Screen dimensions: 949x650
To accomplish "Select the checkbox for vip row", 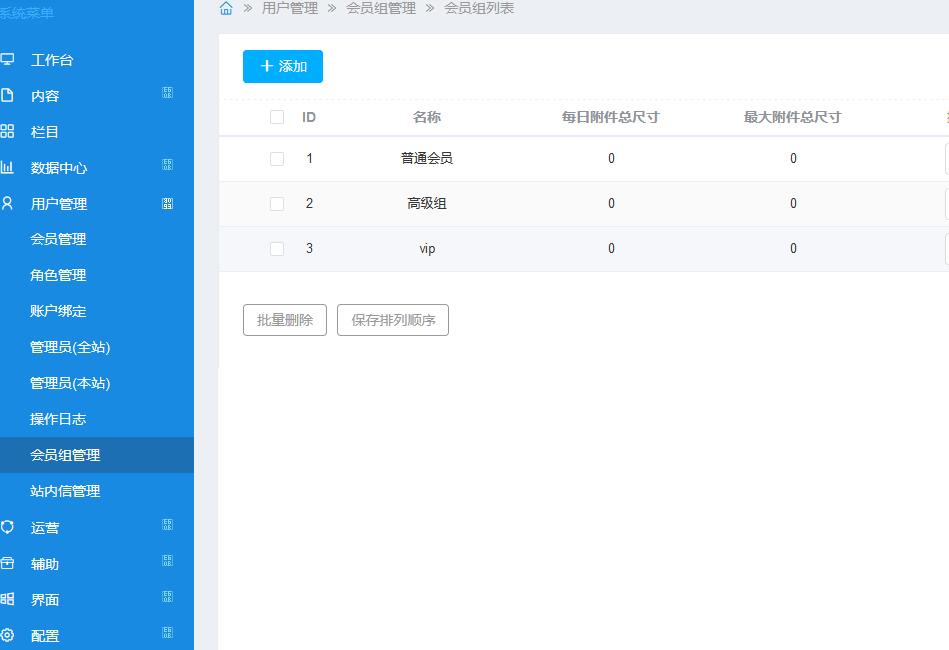I will [x=277, y=249].
